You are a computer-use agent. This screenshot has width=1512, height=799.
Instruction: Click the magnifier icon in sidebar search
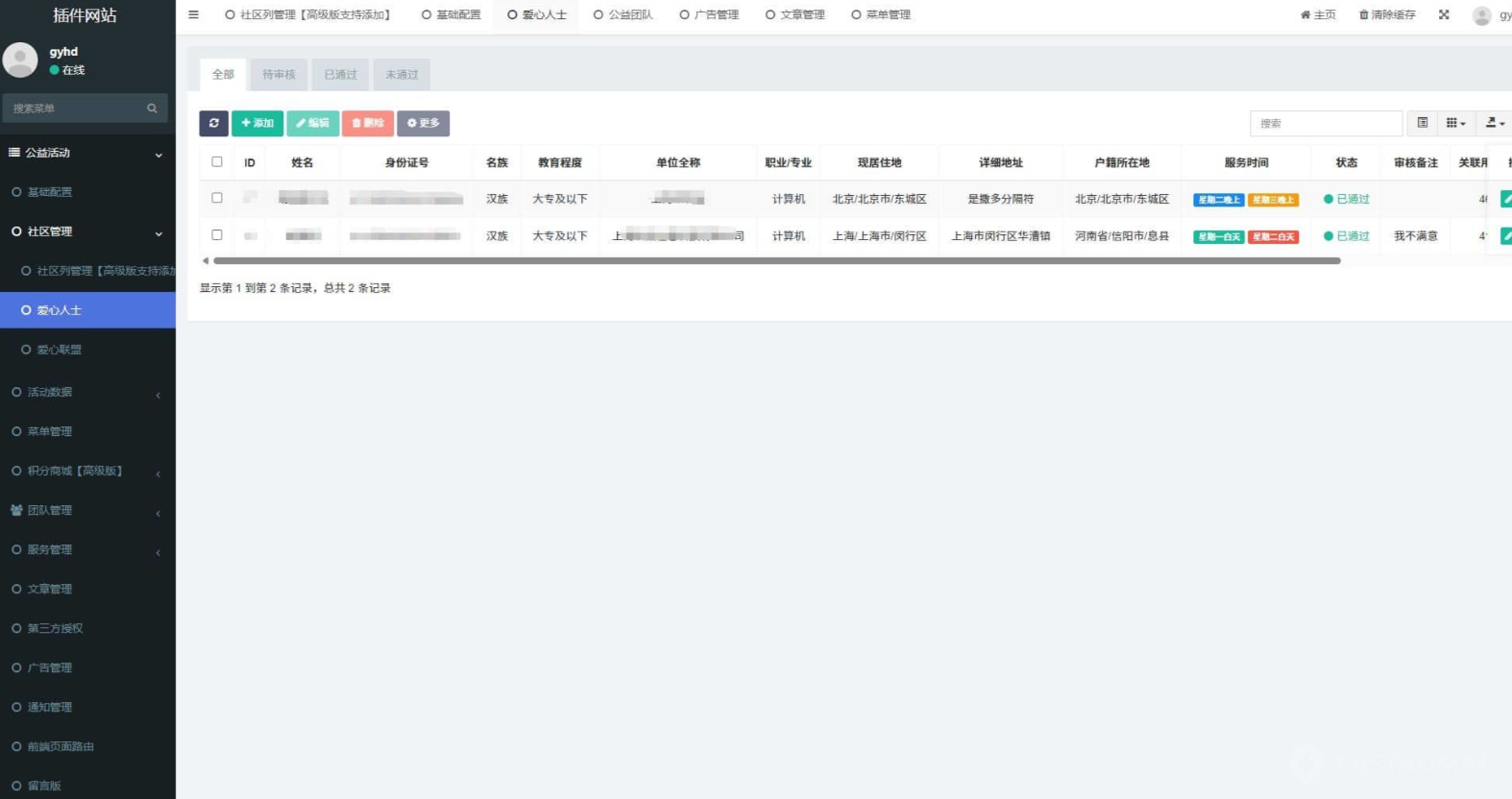[x=152, y=109]
